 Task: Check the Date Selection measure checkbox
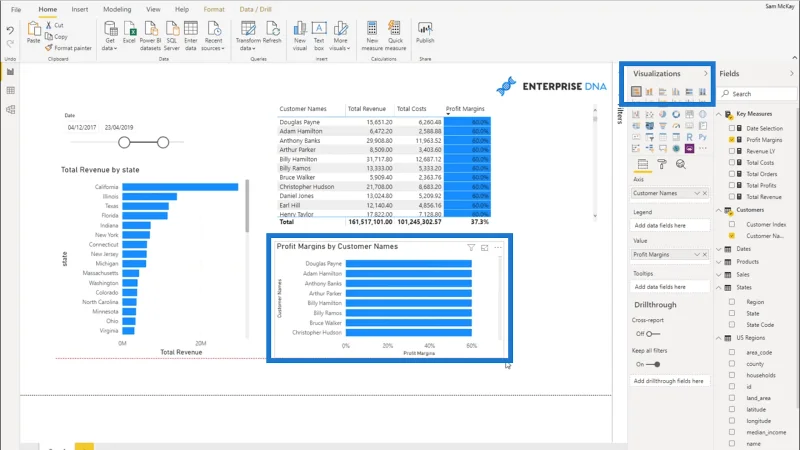tap(732, 128)
